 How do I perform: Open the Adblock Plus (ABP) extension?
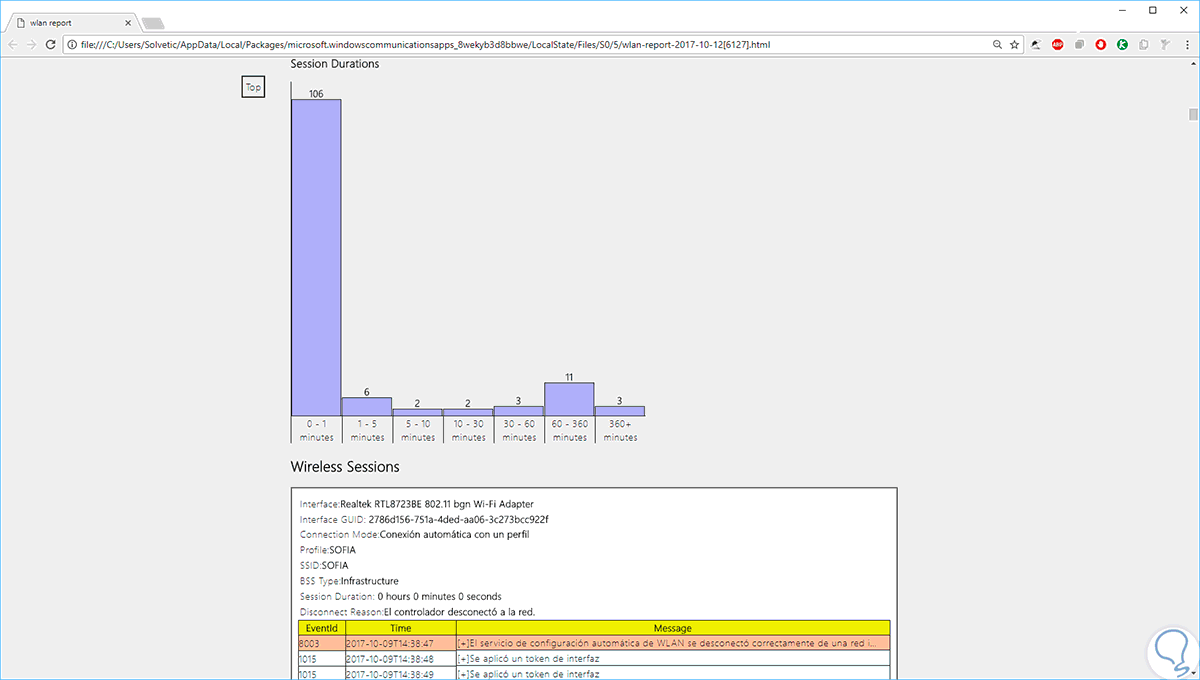tap(1057, 45)
